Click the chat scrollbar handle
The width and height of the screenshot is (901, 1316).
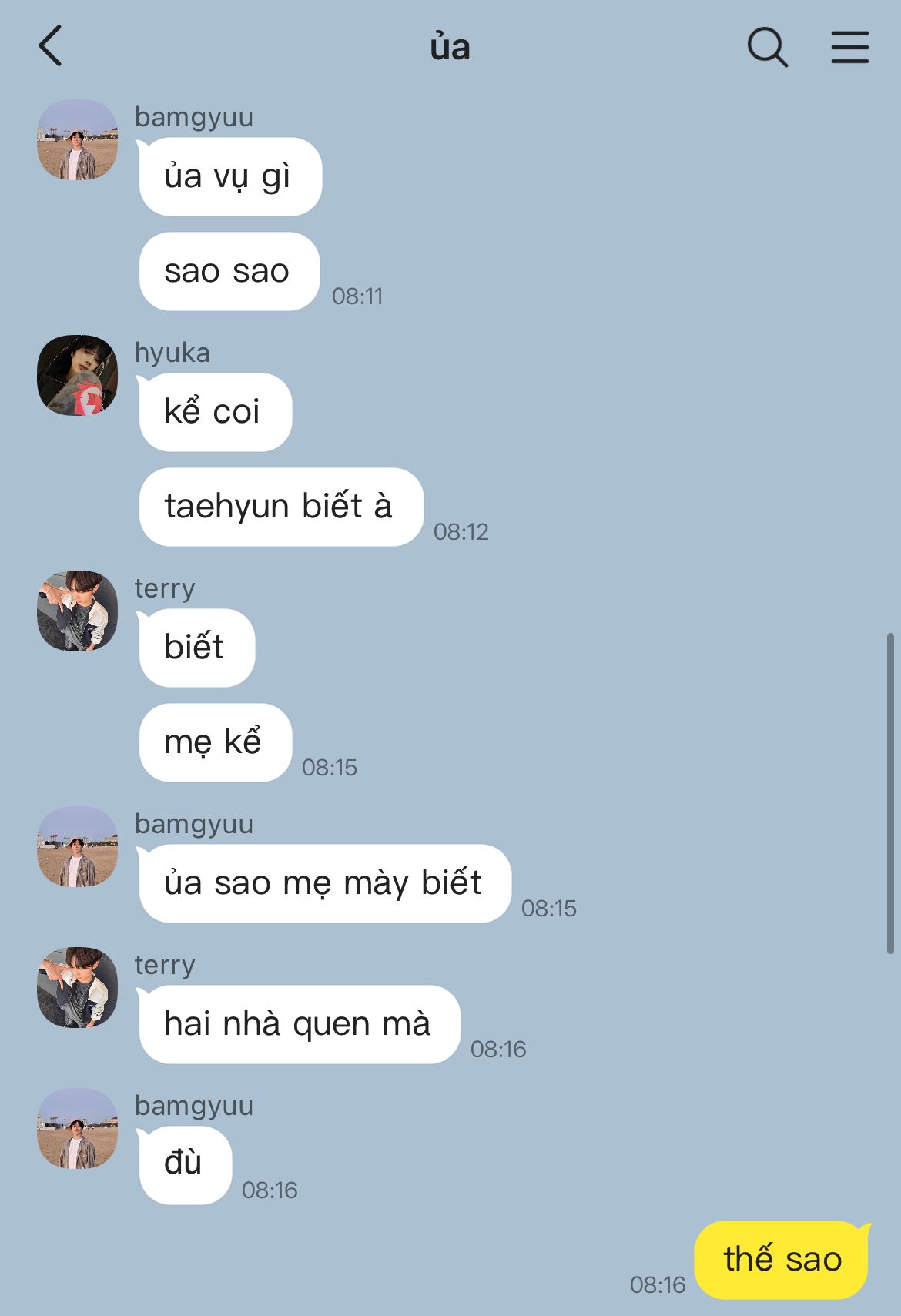click(x=890, y=793)
